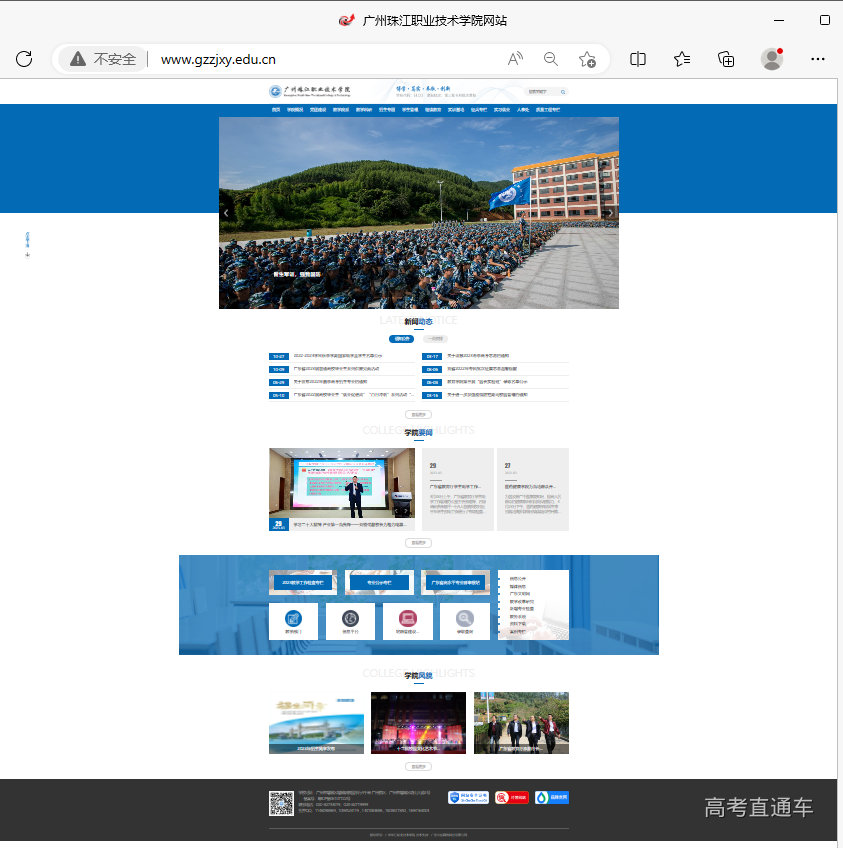Open the browser Settings and more menu

pyautogui.click(x=817, y=59)
